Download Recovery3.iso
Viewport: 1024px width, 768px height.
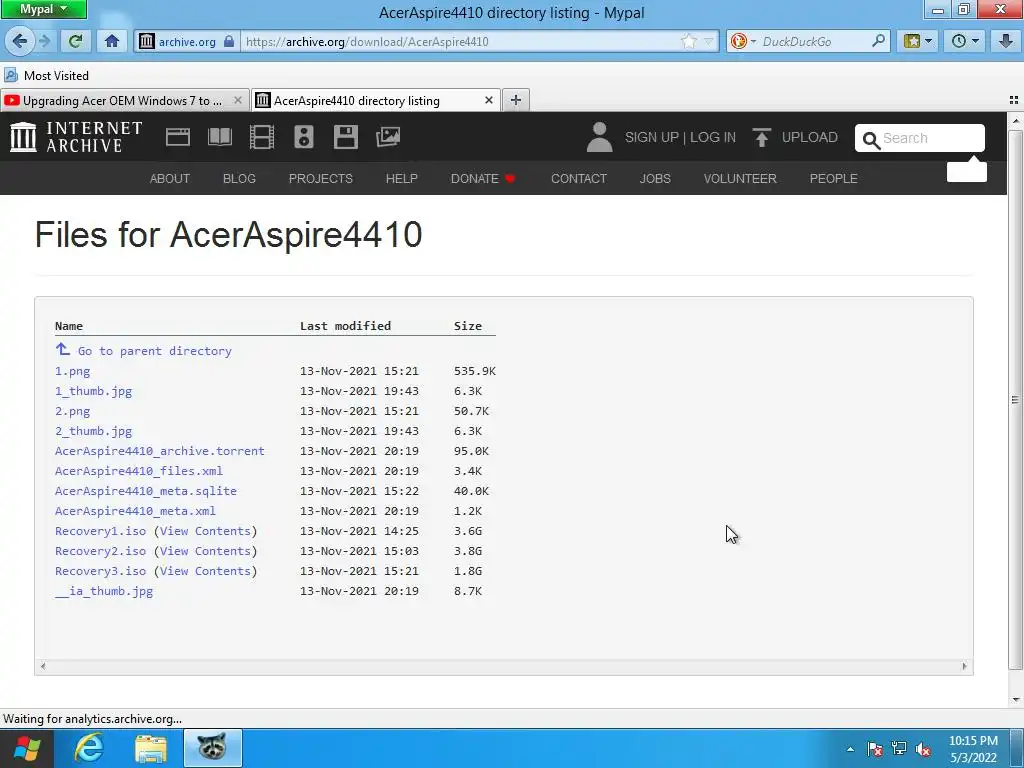101,571
